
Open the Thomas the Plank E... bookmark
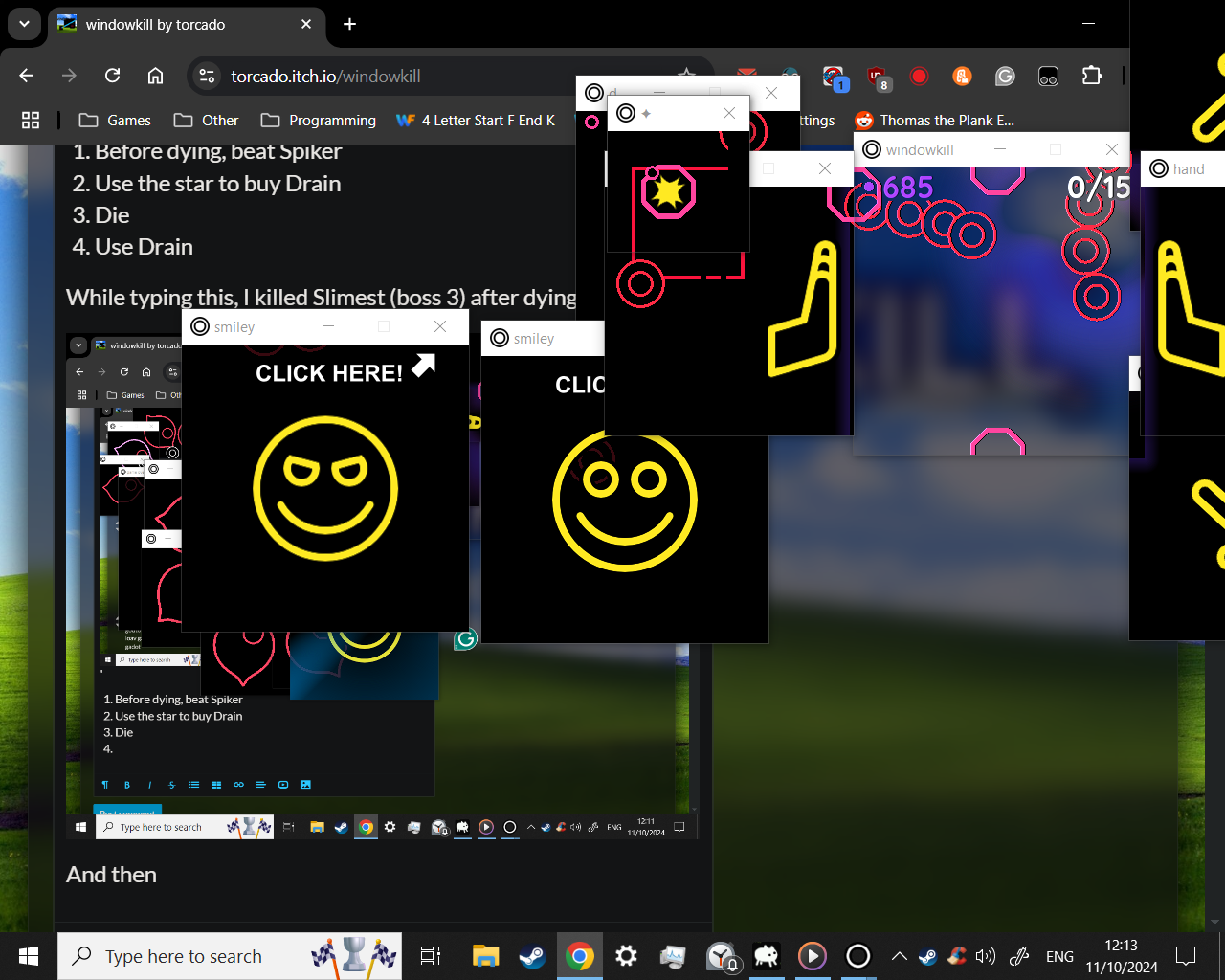[935, 120]
